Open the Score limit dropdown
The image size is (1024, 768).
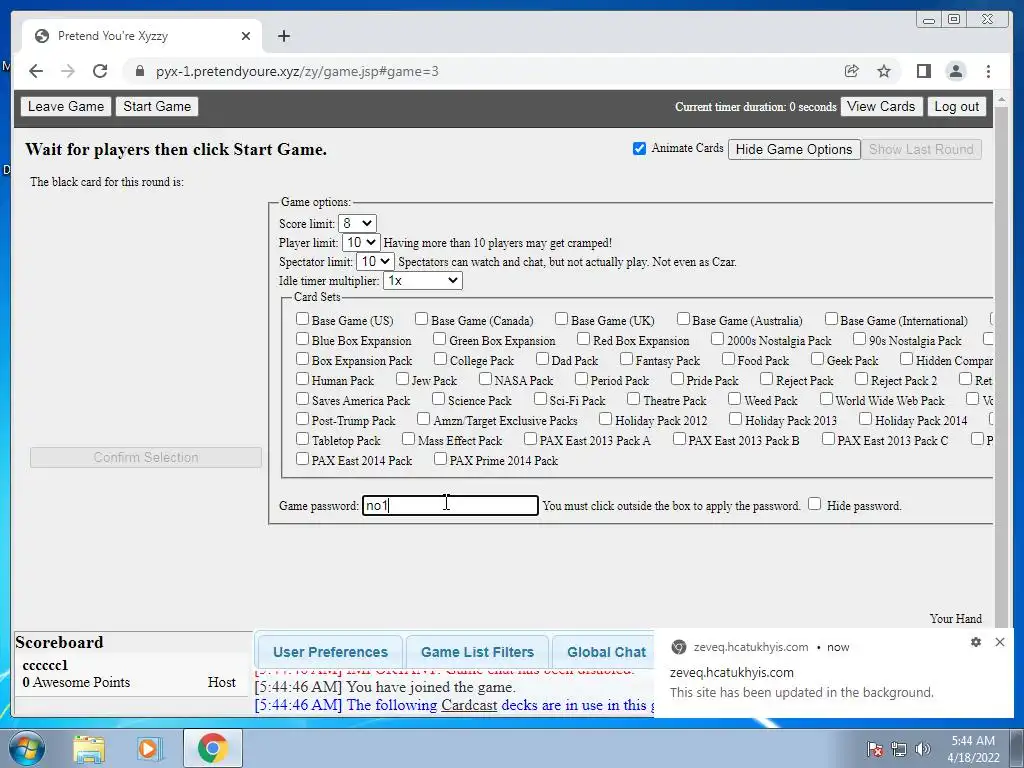pyautogui.click(x=357, y=223)
